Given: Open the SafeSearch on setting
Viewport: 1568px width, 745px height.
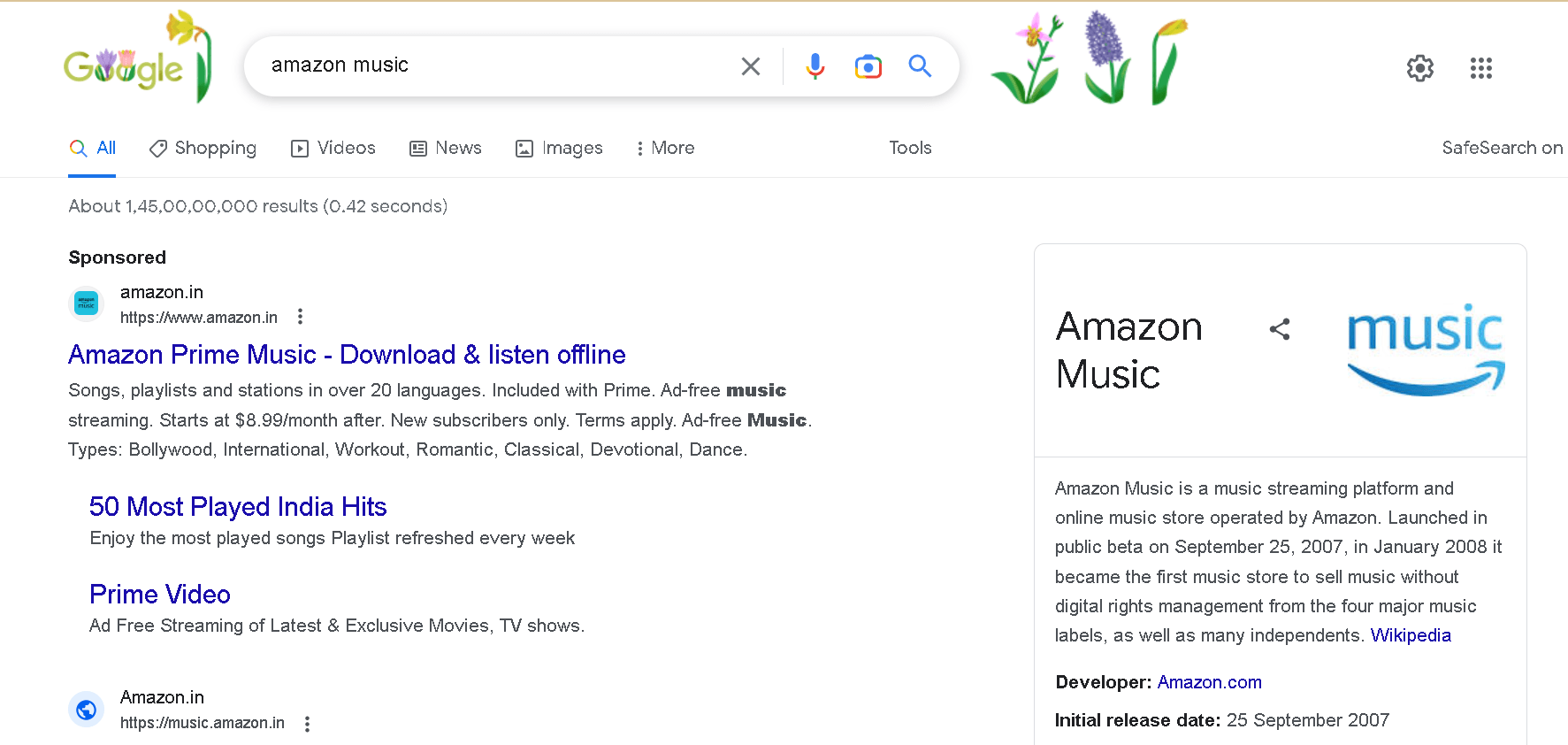Looking at the screenshot, I should 1503,148.
